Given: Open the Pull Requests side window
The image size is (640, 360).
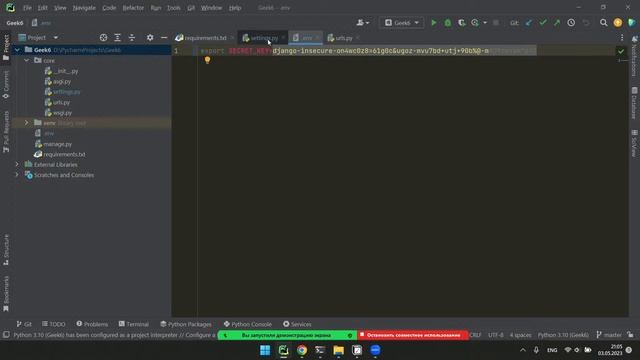Looking at the screenshot, I should pos(6,131).
